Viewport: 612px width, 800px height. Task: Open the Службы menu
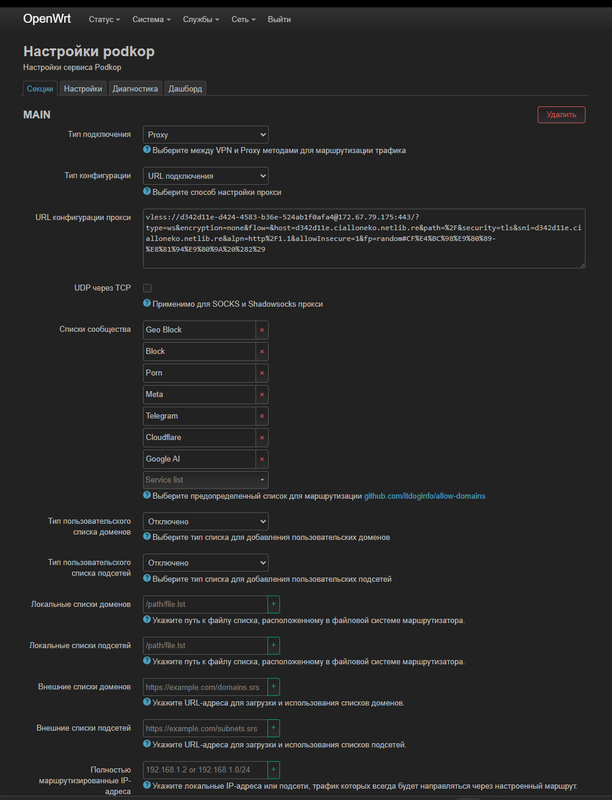pos(201,19)
